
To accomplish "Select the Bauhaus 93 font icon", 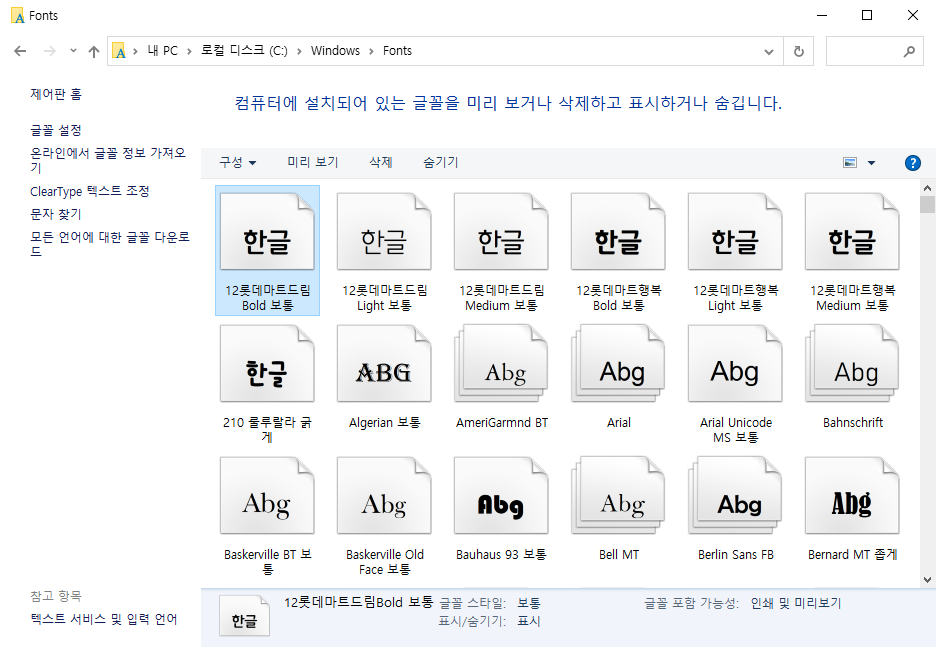I will point(501,496).
